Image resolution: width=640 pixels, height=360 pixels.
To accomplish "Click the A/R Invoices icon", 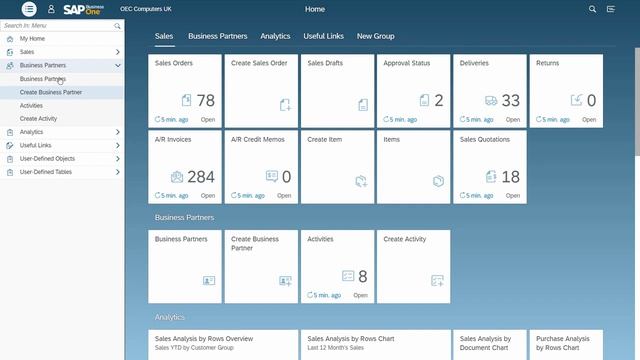I will [177, 177].
